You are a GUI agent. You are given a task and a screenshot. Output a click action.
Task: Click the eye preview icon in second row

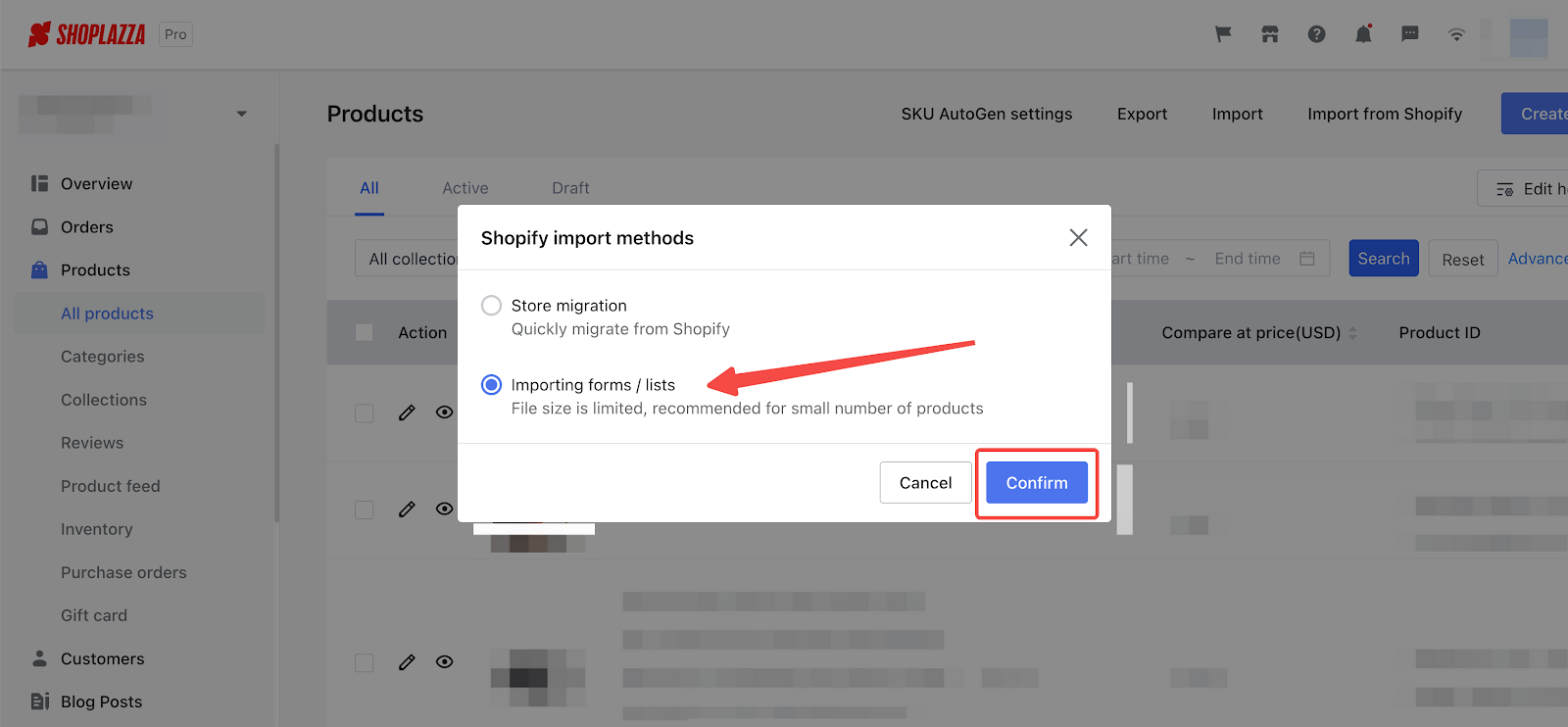click(x=444, y=509)
